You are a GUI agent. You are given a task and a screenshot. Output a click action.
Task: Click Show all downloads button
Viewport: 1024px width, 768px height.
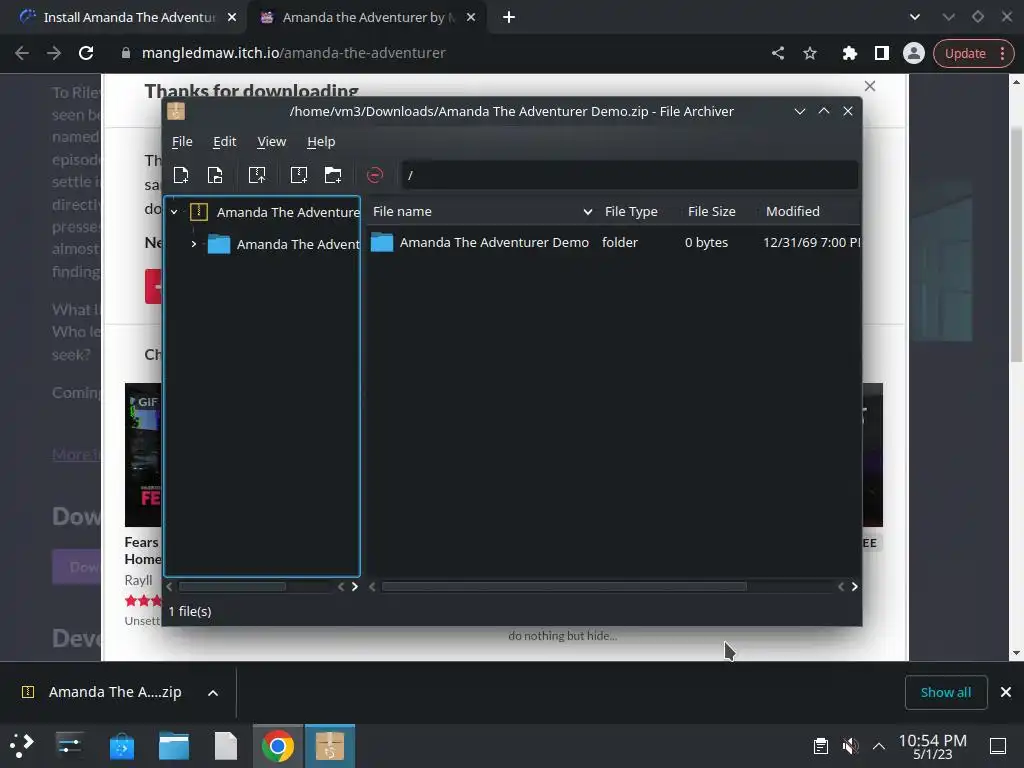(x=946, y=692)
